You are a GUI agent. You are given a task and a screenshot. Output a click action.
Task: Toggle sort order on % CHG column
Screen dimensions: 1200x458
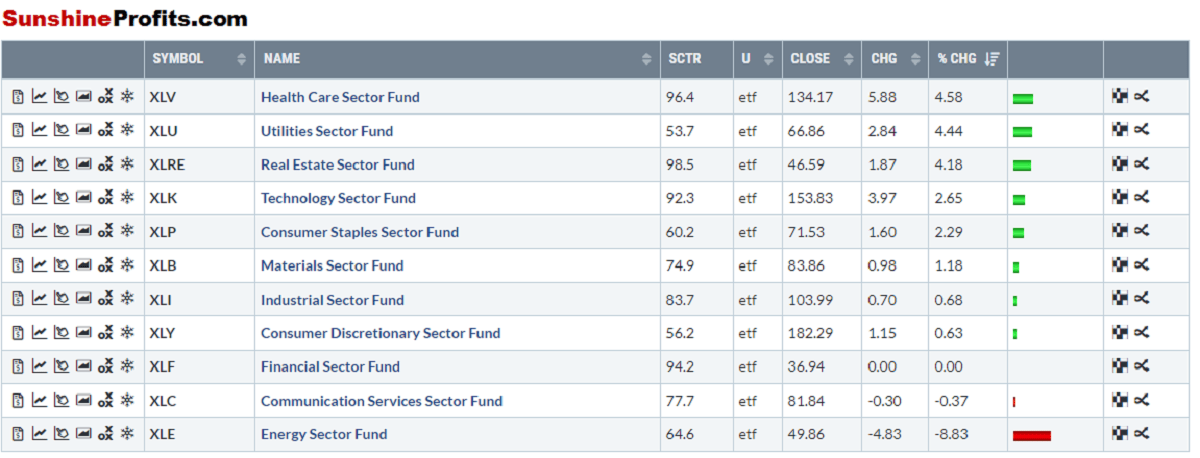point(991,59)
